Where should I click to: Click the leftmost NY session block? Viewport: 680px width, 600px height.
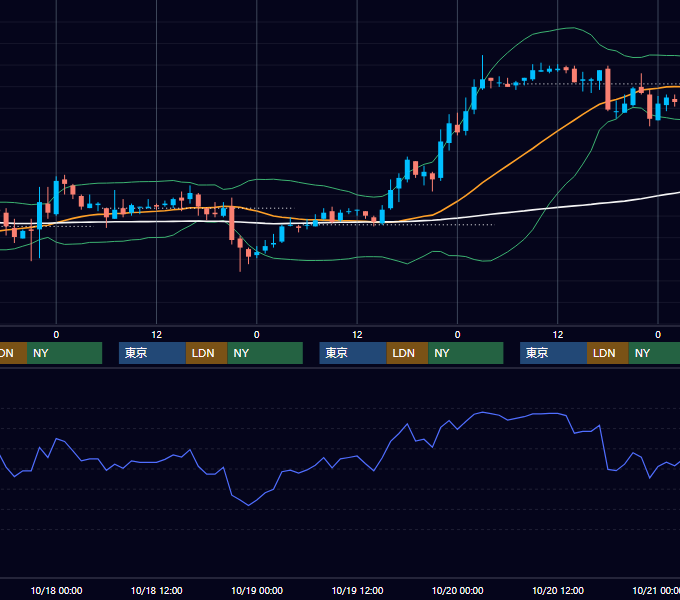(64, 353)
